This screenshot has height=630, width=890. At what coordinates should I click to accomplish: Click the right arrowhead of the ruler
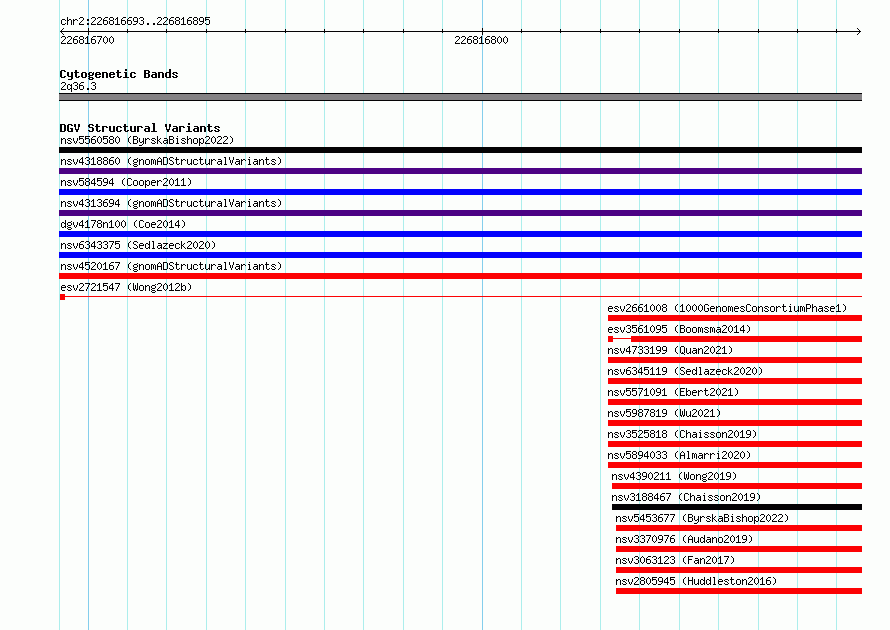pos(859,31)
